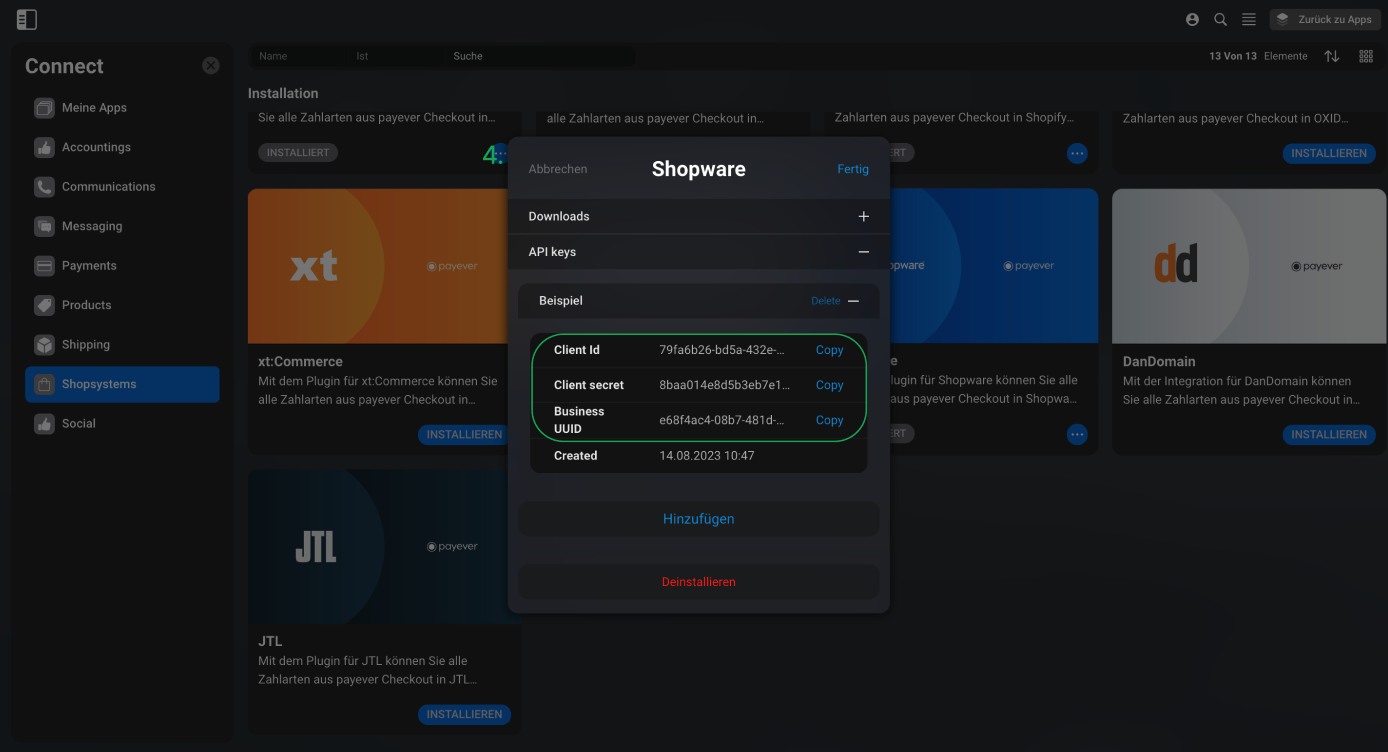Add a new API key with Hinzufügen
The image size is (1388, 752).
[698, 519]
